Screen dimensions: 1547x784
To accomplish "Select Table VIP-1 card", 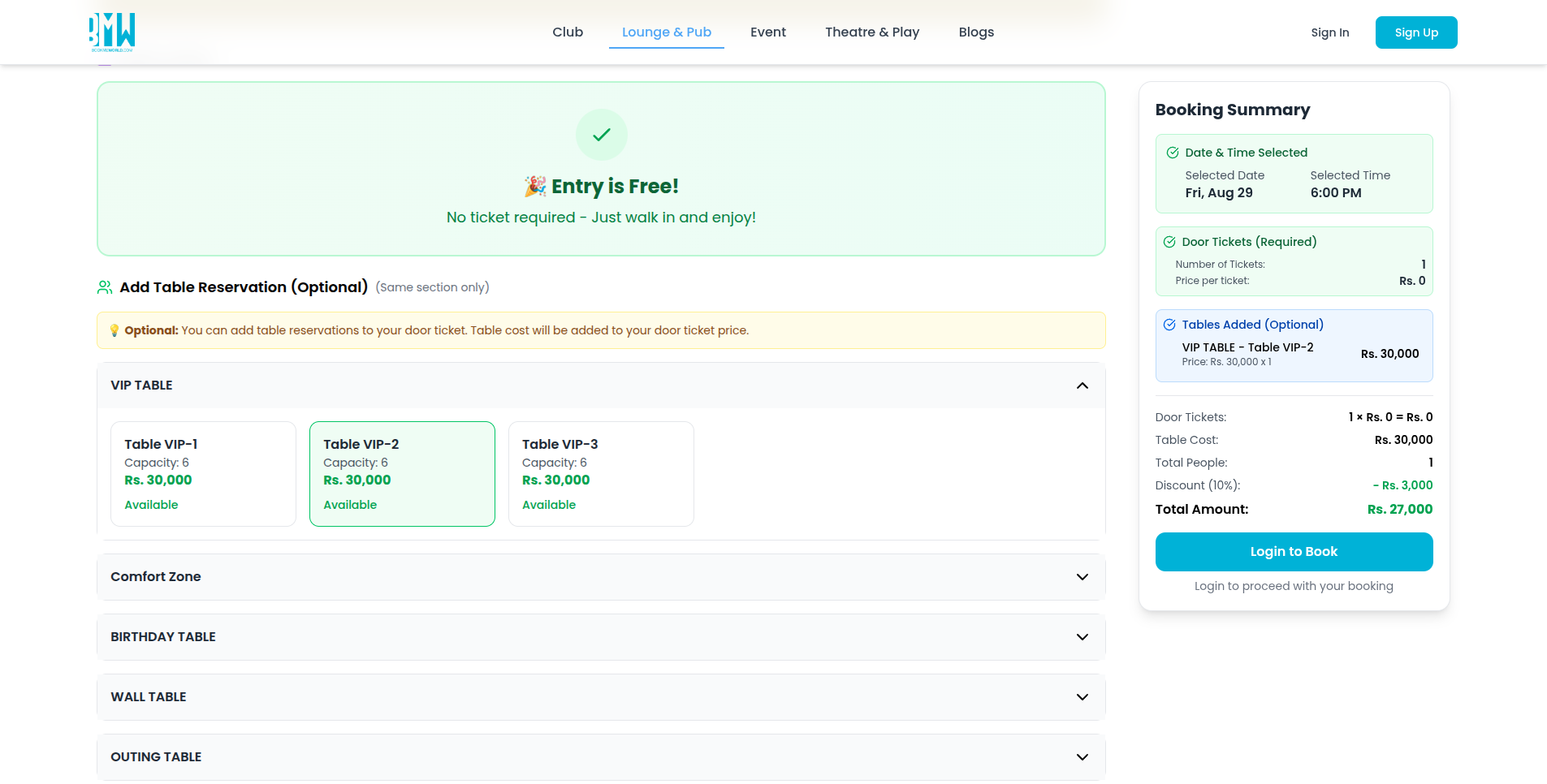I will click(203, 474).
